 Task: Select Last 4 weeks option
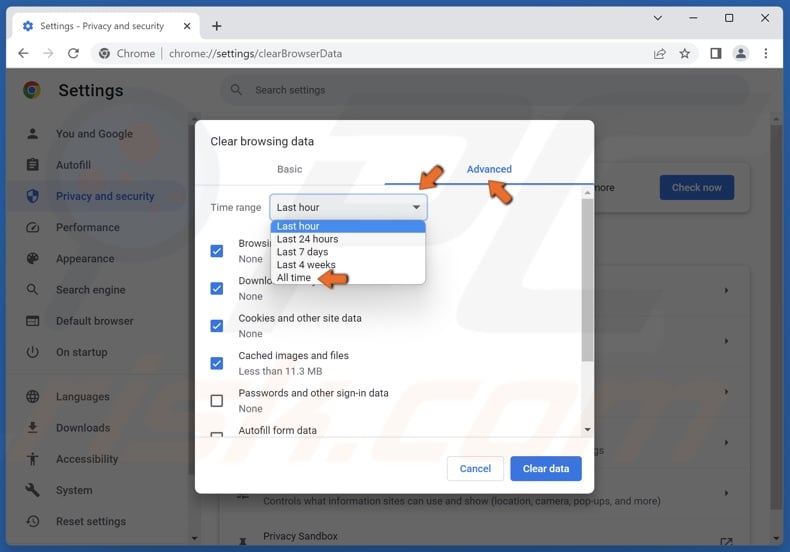[x=348, y=264]
